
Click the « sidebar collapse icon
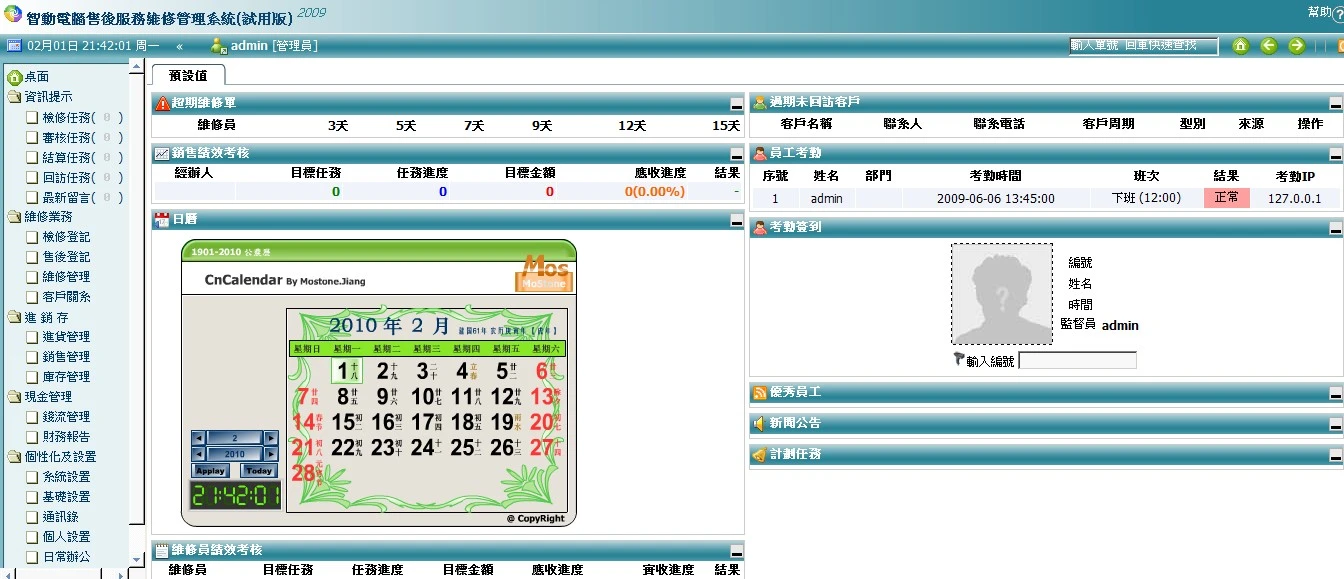179,46
